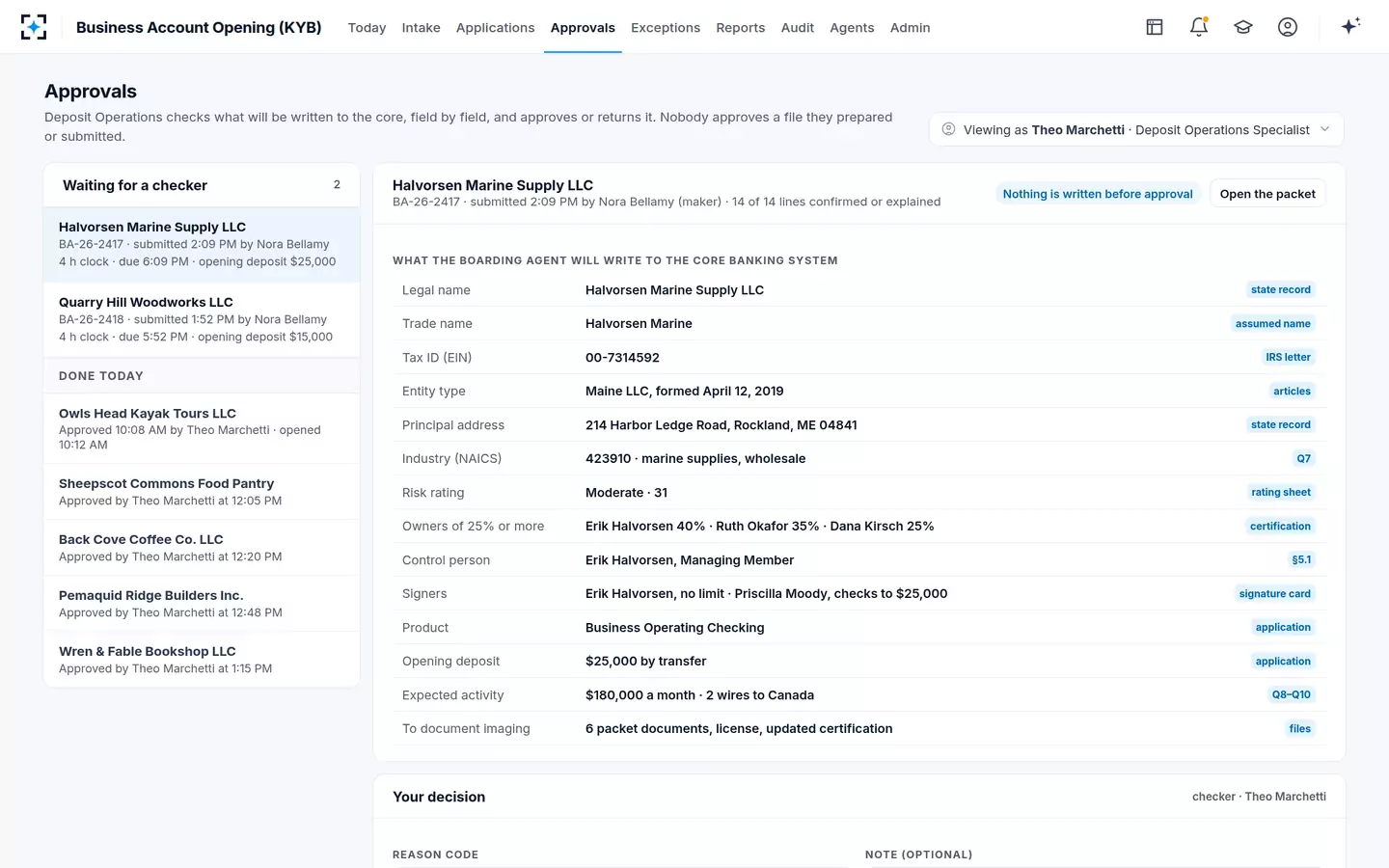Viewport: 1389px width, 868px height.
Task: Select Halvorsen Marine Supply LLC in the queue
Action: [202, 244]
